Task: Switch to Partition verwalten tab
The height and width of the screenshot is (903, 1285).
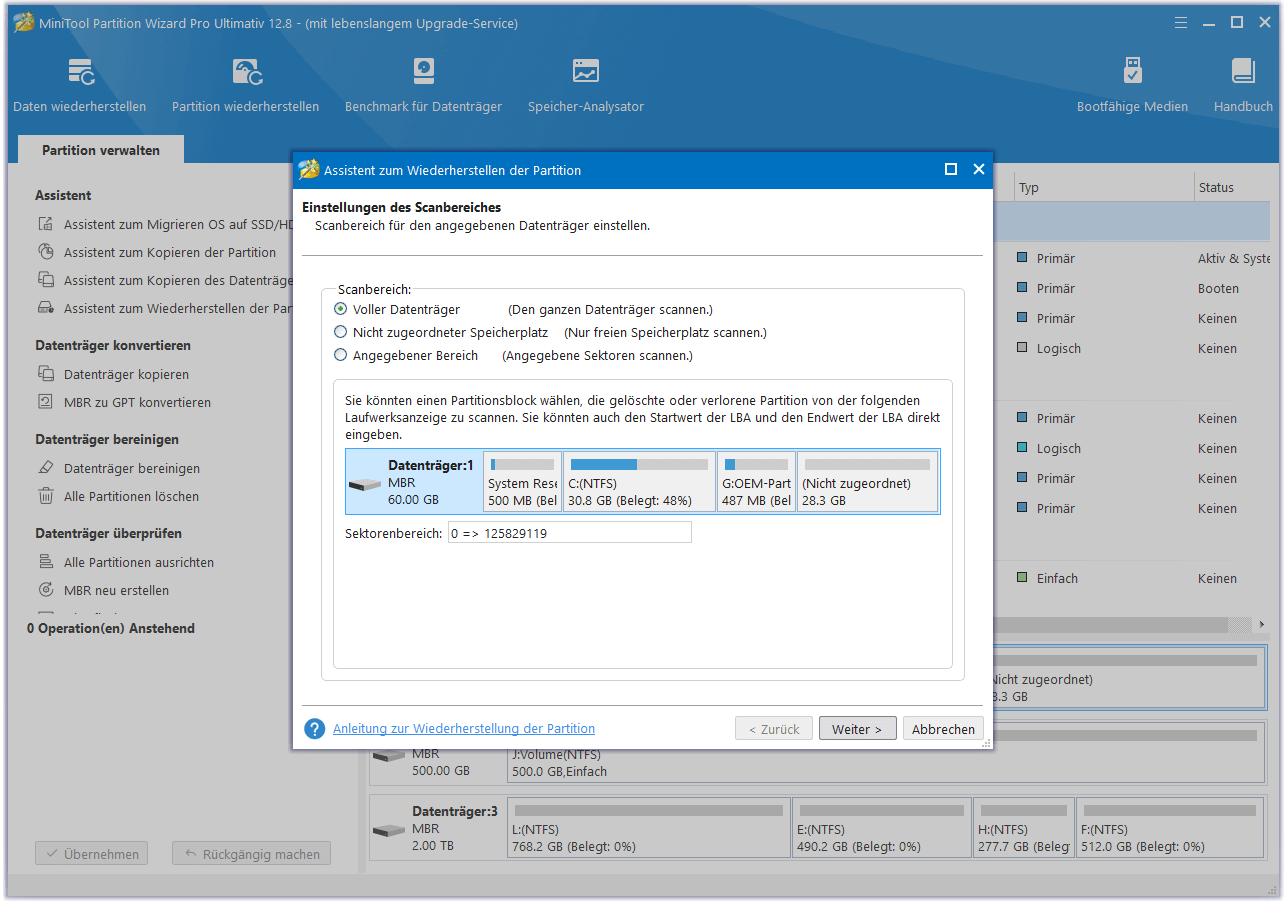Action: pos(101,150)
